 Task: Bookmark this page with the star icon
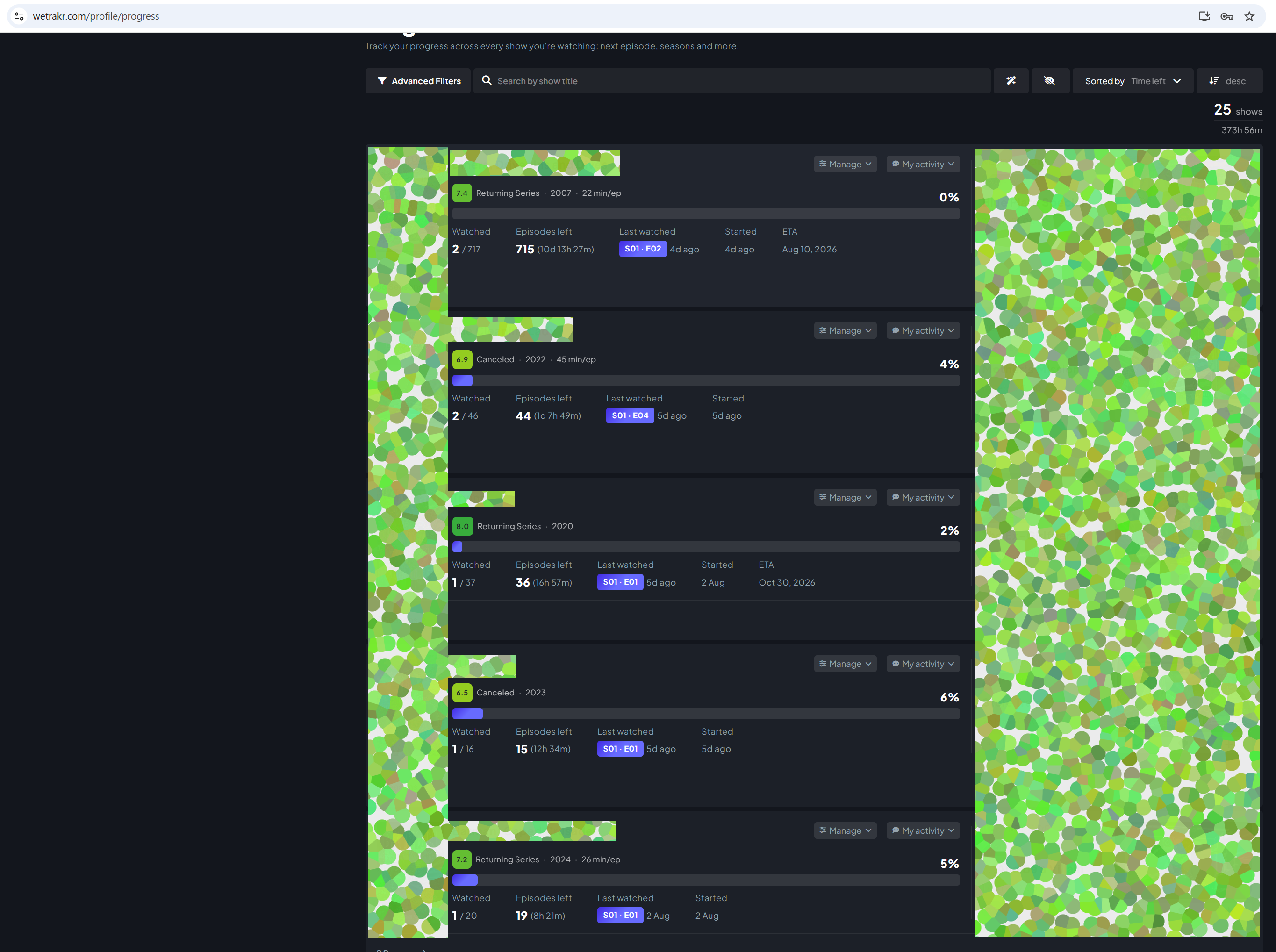(x=1249, y=16)
